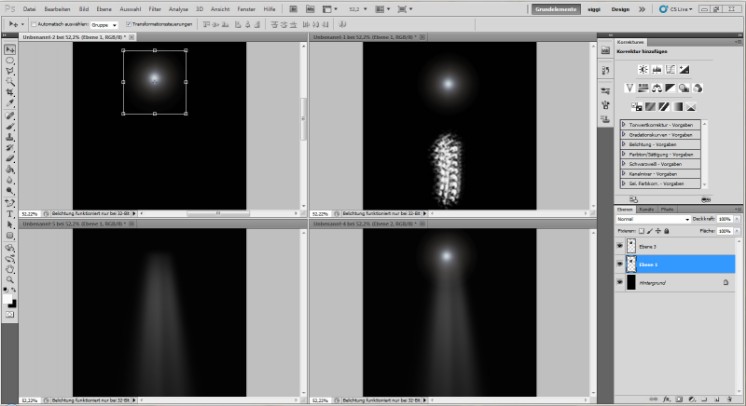Viewport: 746px width, 406px height.
Task: Expand Tonwertkorrektur - Vorgaben presets
Action: pyautogui.click(x=624, y=125)
